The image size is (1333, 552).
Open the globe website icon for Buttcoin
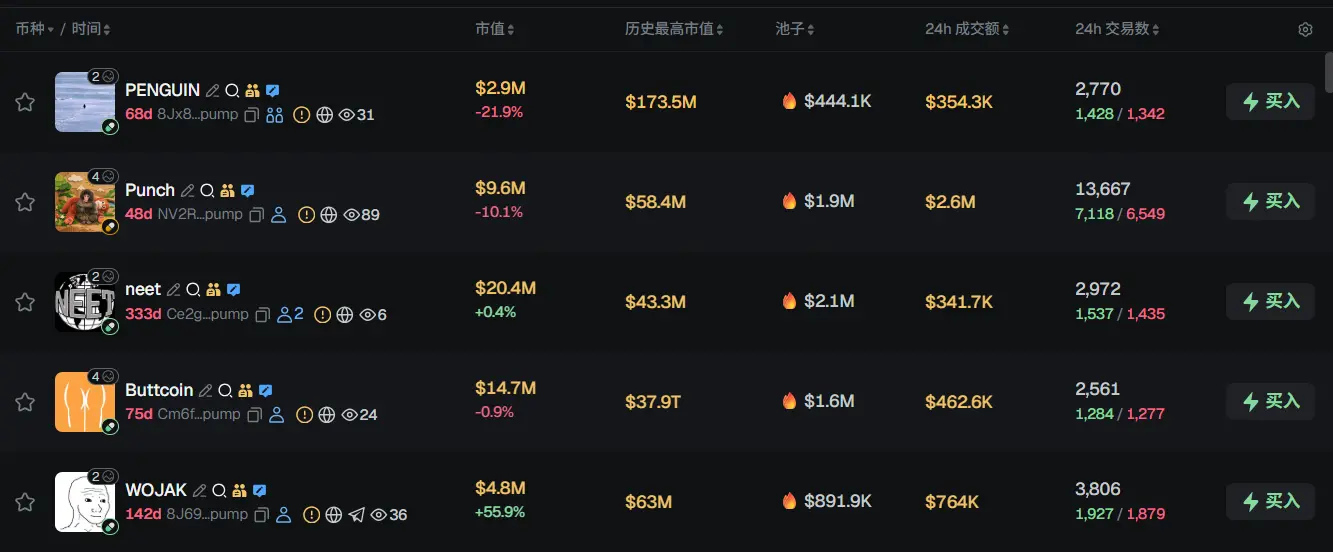click(326, 415)
